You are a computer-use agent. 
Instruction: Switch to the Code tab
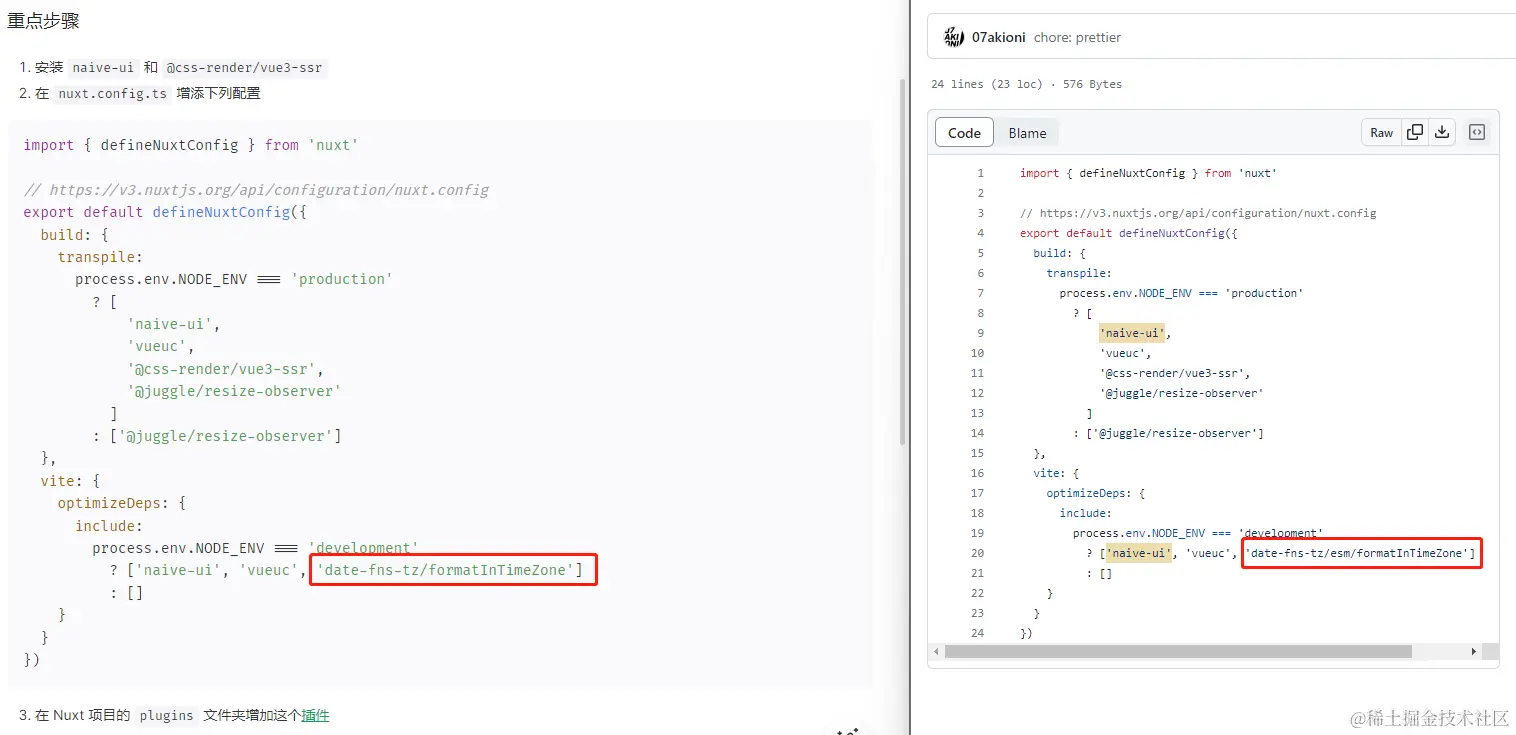[x=964, y=133]
